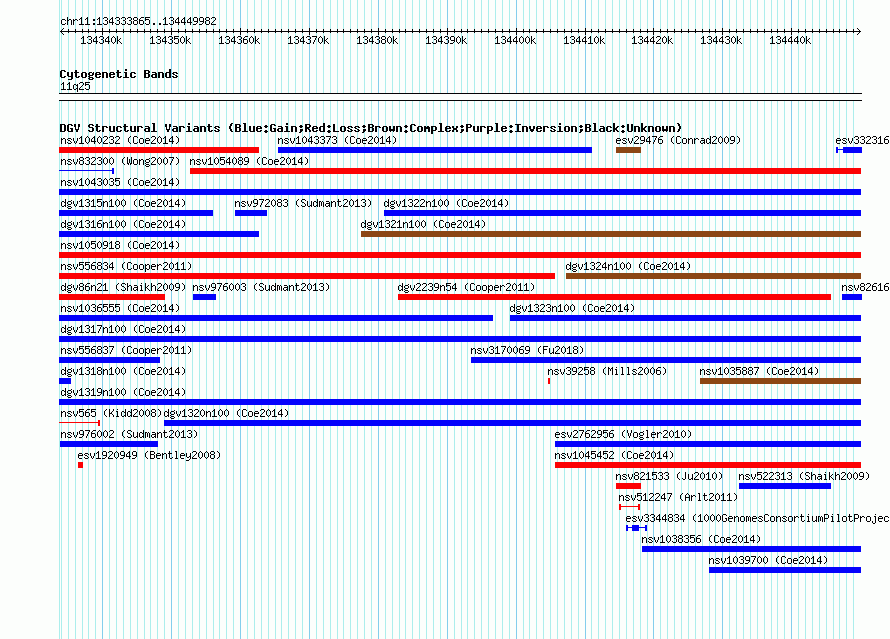Click the nsv82616 variant label at right edge
Screen dimensions: 890x639
865,287
